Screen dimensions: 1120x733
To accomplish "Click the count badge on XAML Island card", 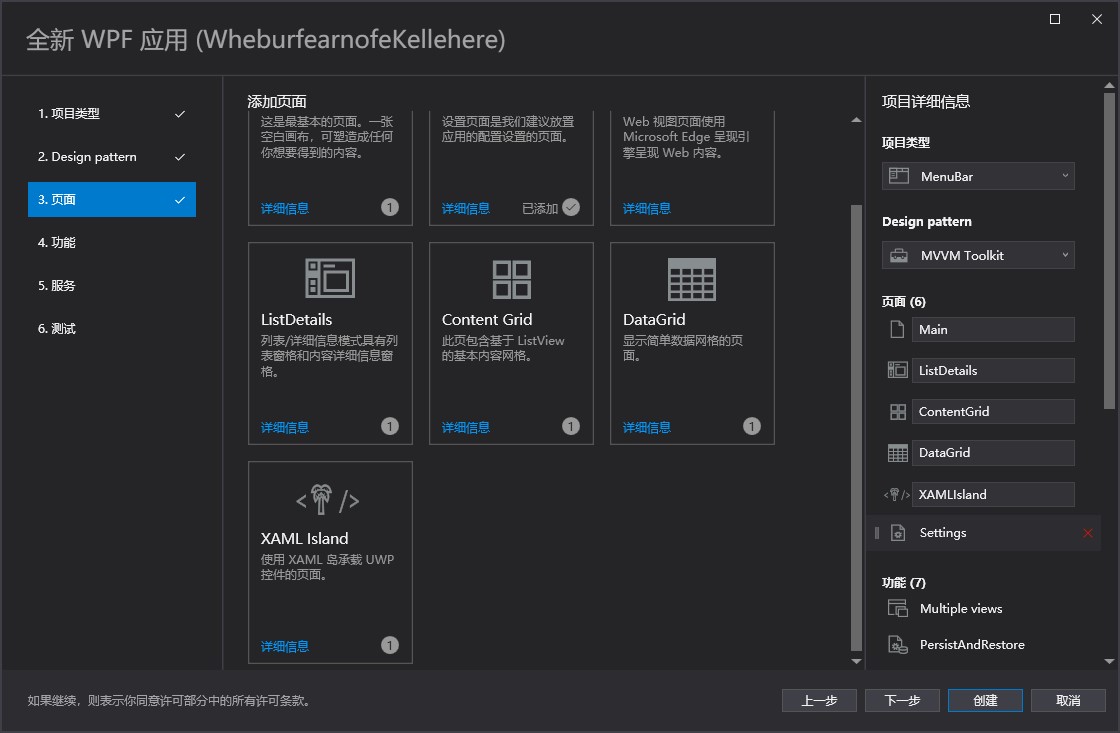I will tap(389, 645).
